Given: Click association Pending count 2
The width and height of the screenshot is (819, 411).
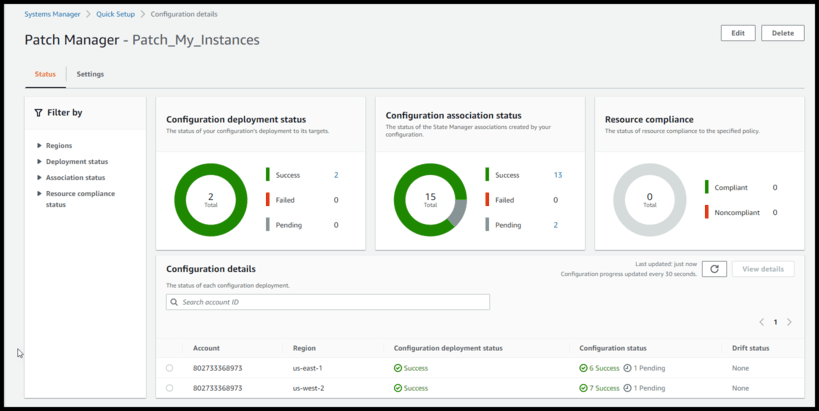Looking at the screenshot, I should tap(556, 225).
